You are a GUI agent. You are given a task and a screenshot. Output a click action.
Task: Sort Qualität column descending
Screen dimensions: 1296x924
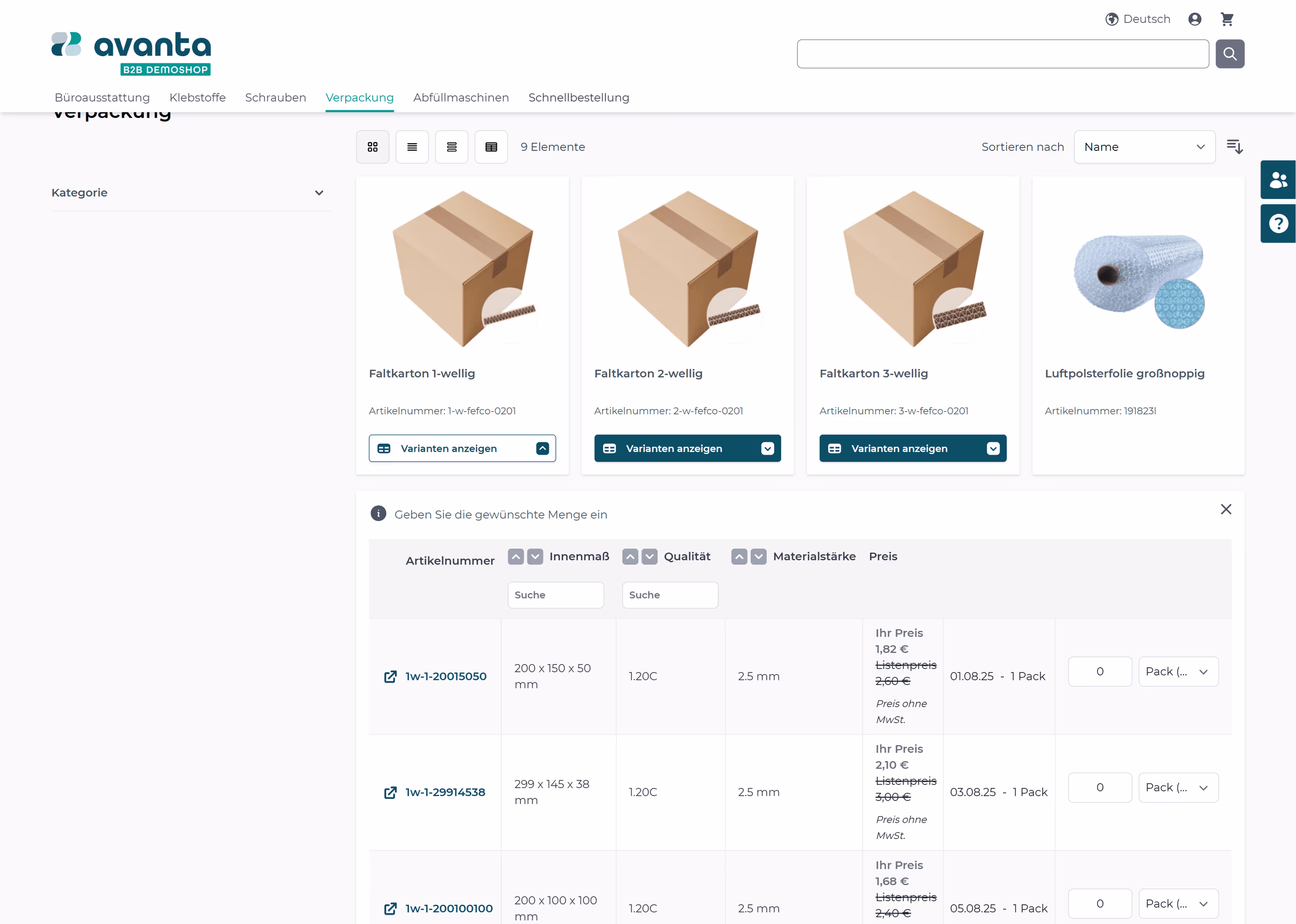[x=649, y=556]
